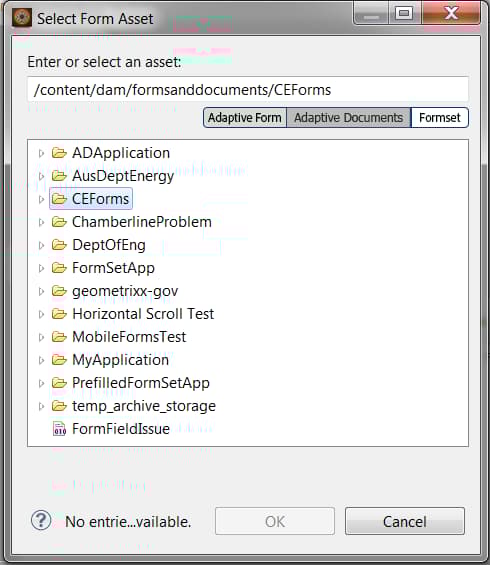The image size is (490, 565).
Task: Click the OK button
Action: click(275, 521)
